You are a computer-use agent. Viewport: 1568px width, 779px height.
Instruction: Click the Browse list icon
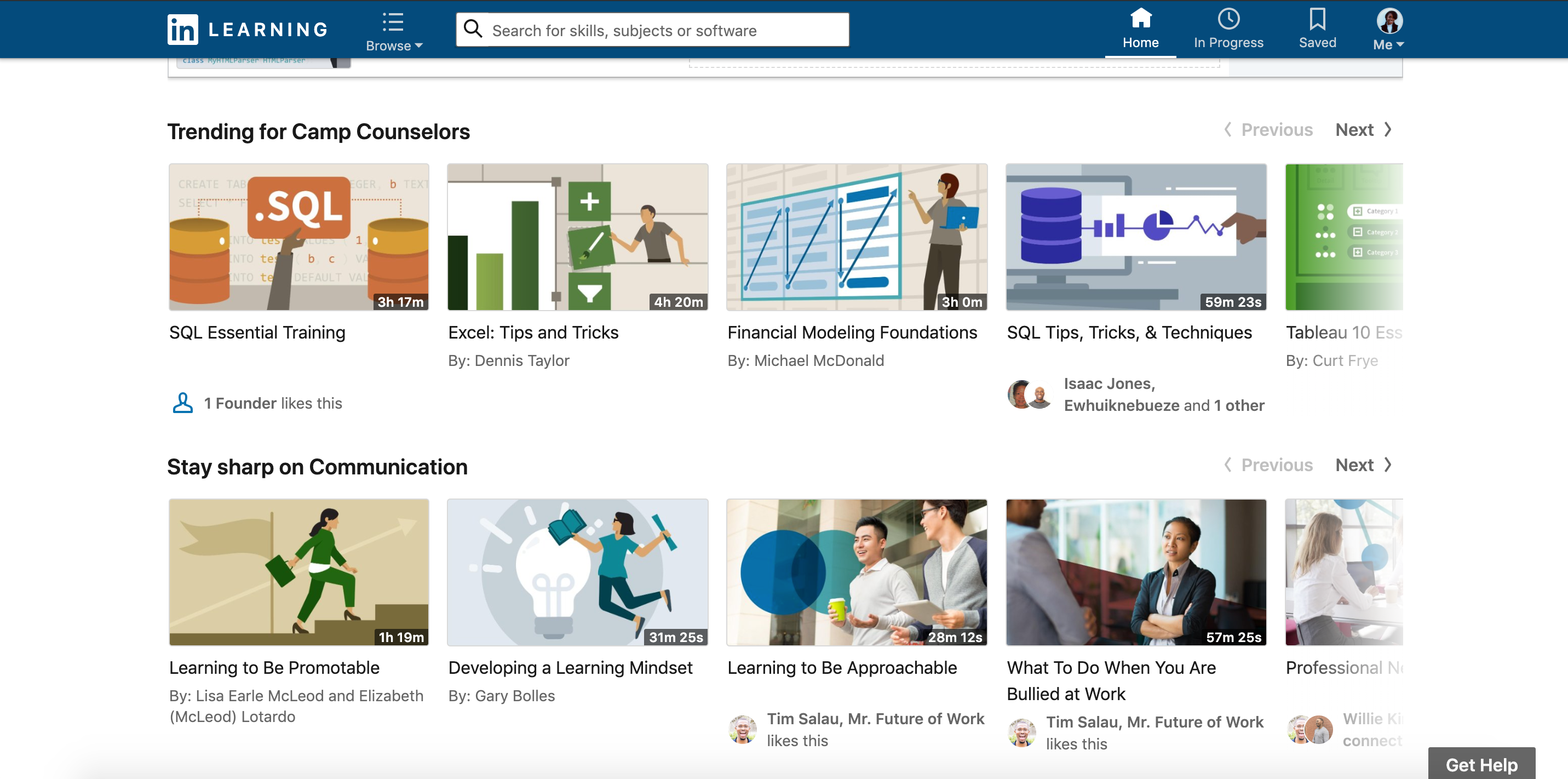pos(393,22)
